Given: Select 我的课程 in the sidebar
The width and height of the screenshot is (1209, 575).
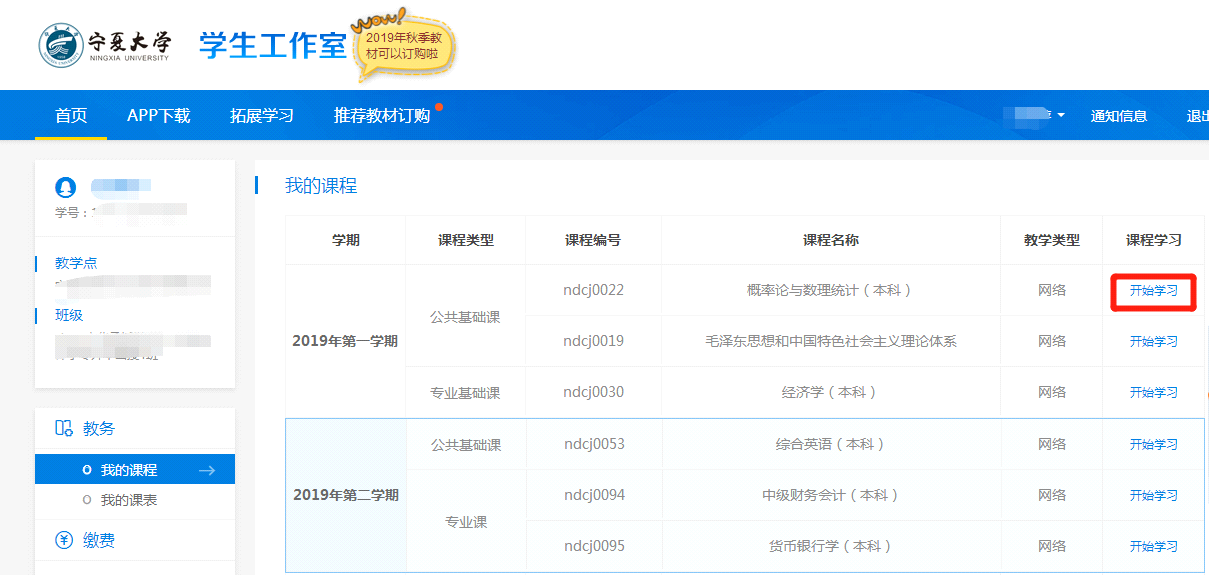Looking at the screenshot, I should [129, 470].
